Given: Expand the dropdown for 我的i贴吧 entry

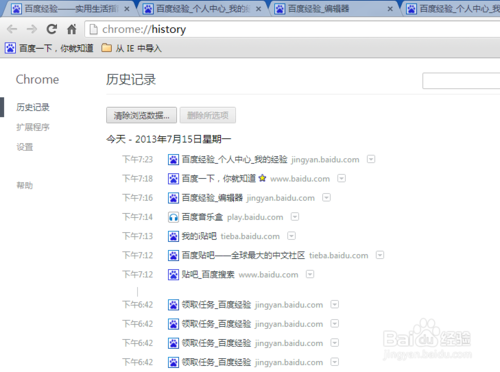Looking at the screenshot, I should click(x=291, y=236).
